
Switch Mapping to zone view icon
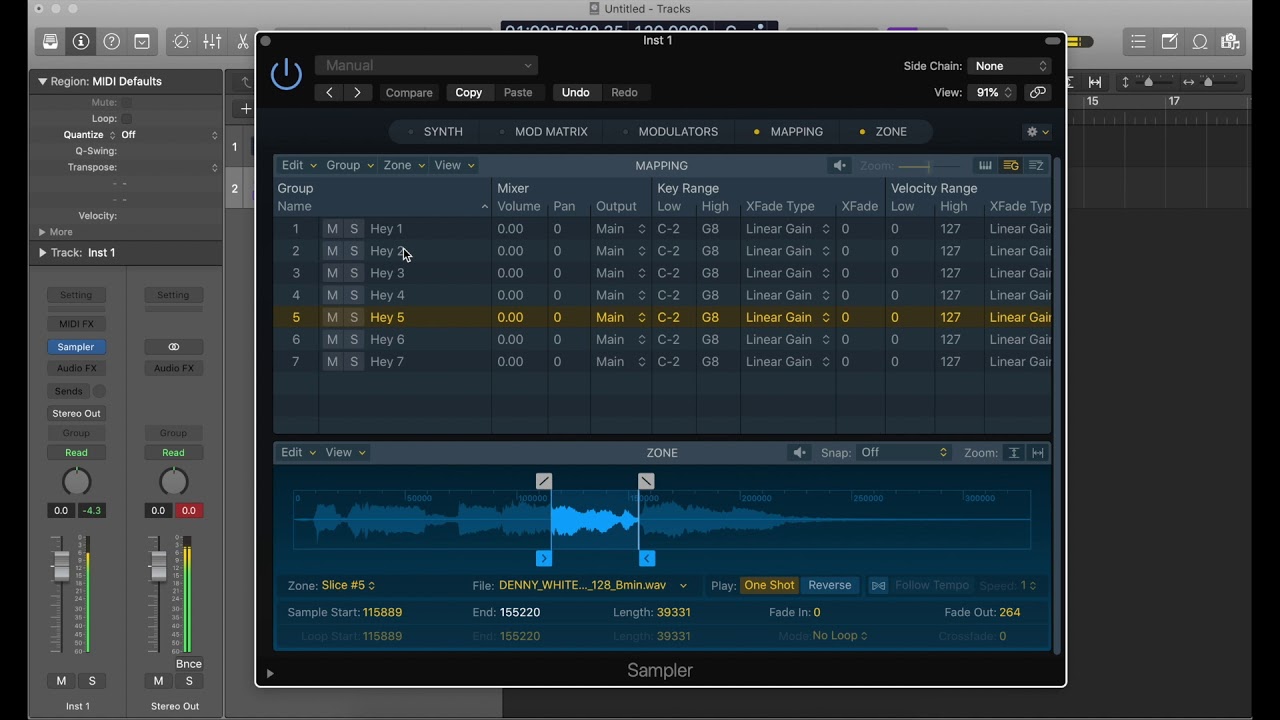(x=1036, y=166)
